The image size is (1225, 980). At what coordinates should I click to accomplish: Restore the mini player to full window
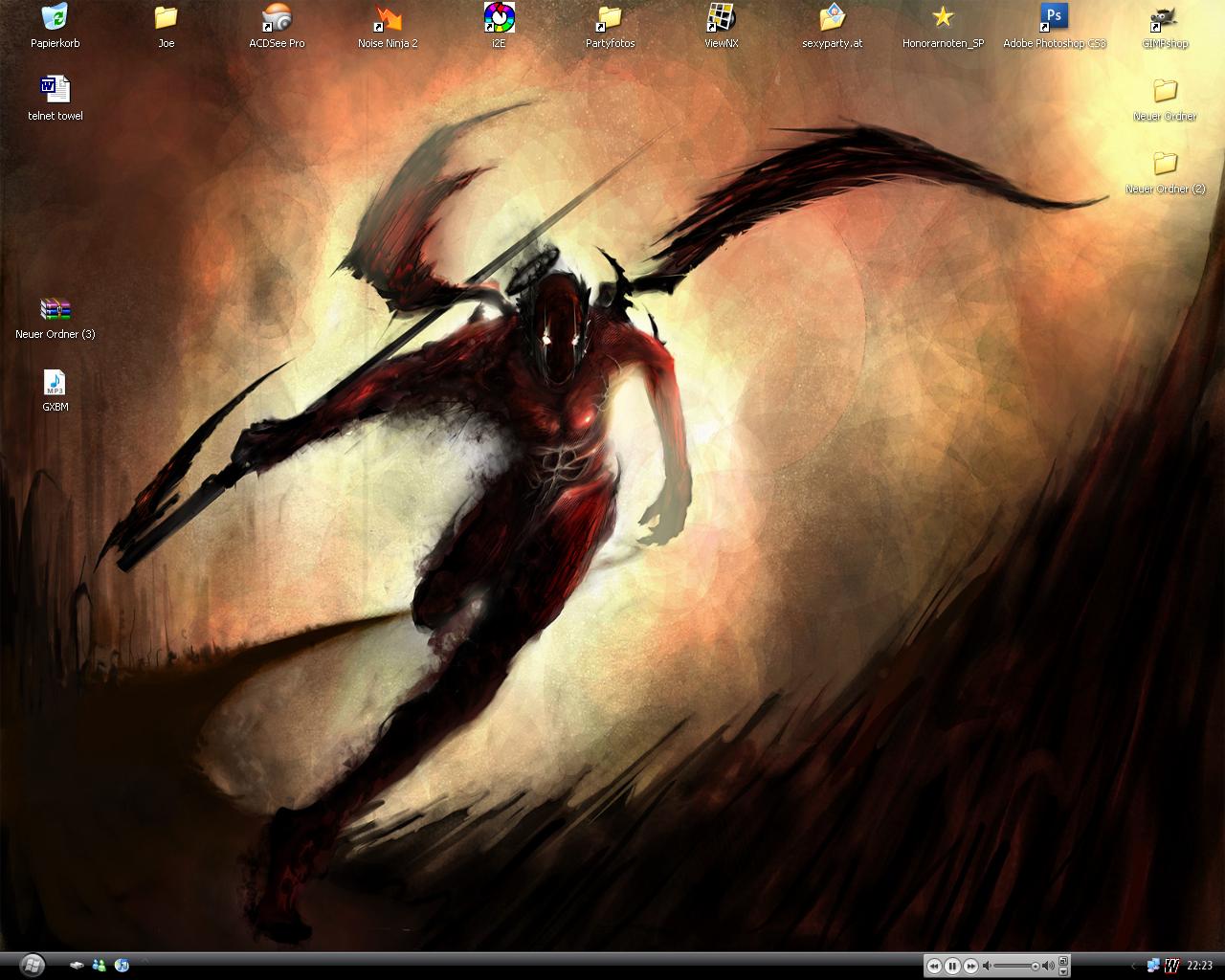point(1063,961)
